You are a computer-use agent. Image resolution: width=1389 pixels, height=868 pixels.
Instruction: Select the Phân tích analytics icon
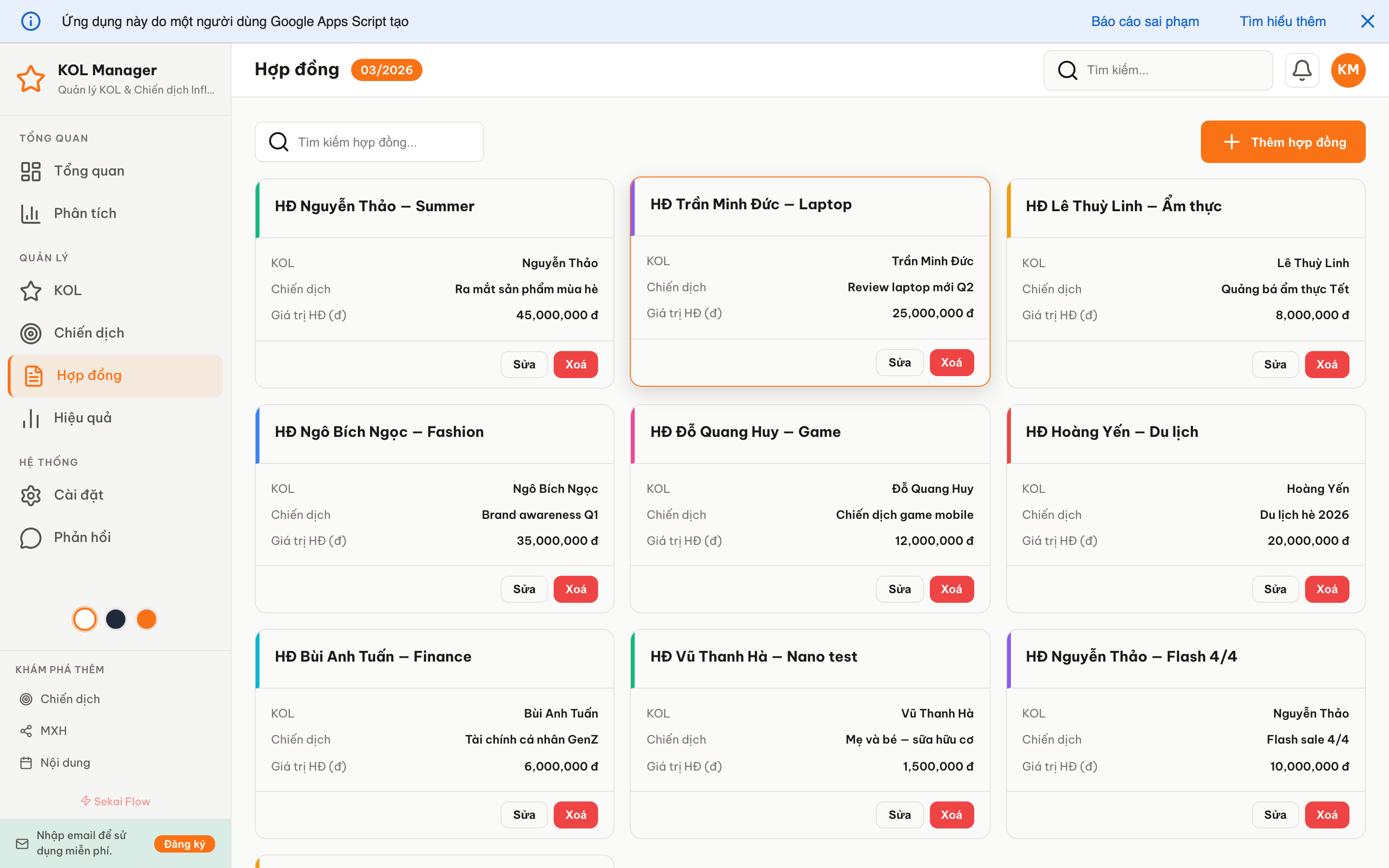[x=30, y=213]
